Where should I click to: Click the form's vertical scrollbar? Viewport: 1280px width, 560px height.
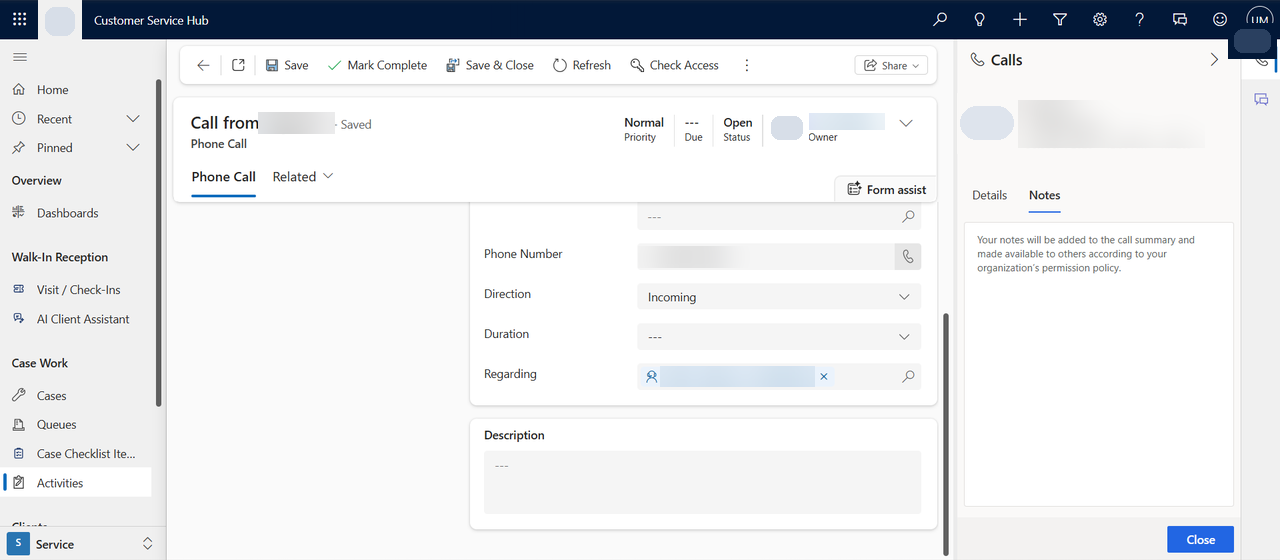[x=946, y=432]
